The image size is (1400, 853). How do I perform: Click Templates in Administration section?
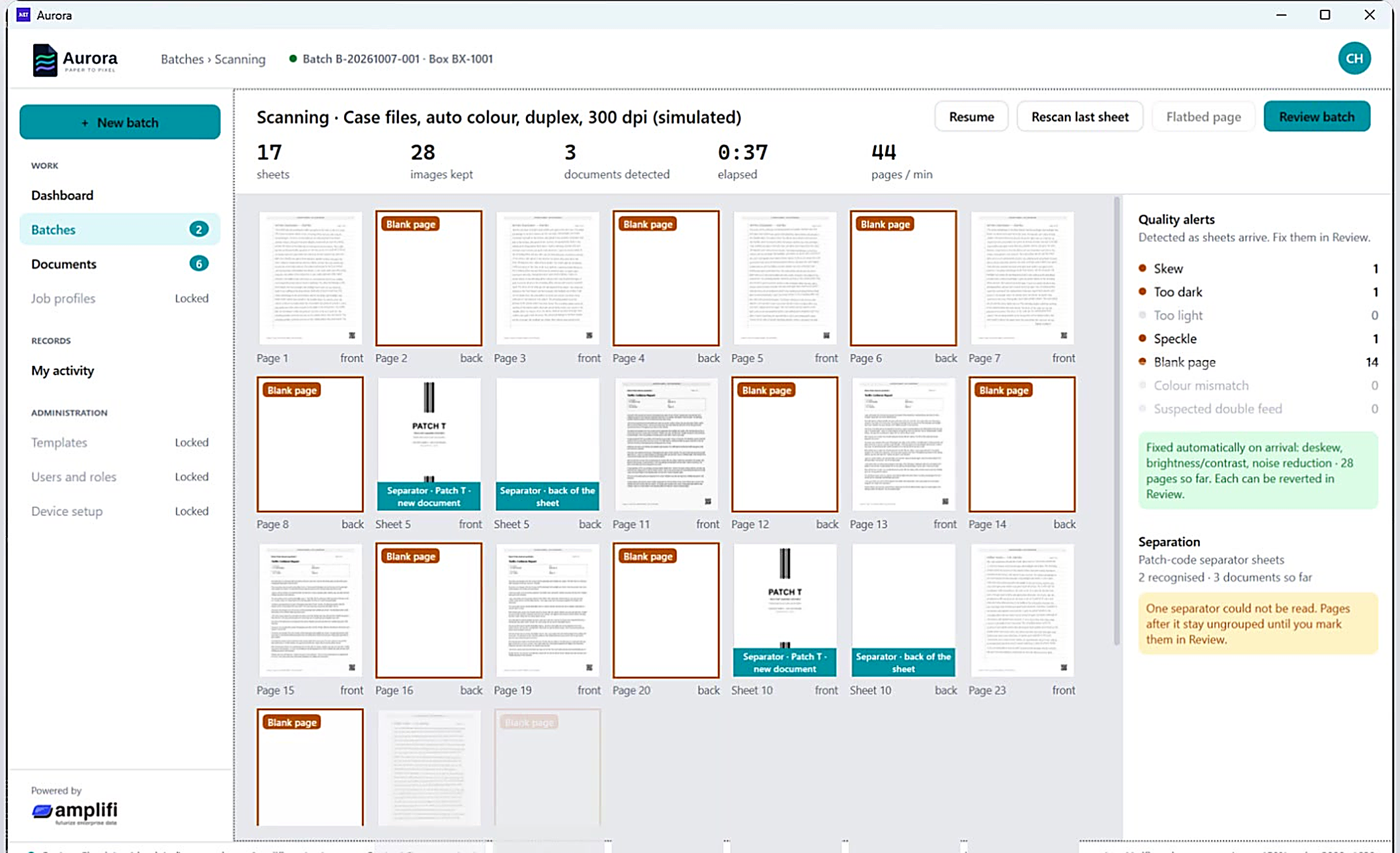[120, 442]
